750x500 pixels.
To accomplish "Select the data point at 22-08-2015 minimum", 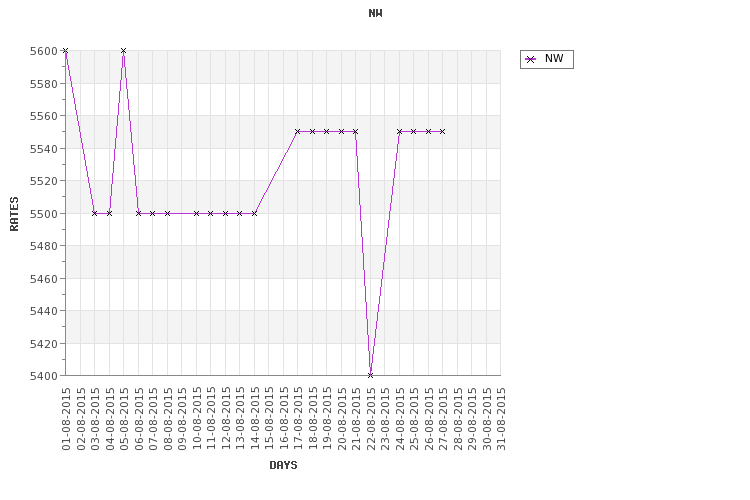I will coord(370,376).
